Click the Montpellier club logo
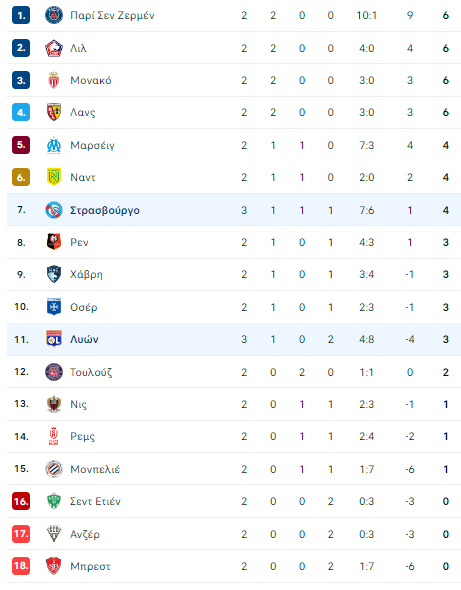Viewport: 461px width, 590px height. click(x=54, y=469)
